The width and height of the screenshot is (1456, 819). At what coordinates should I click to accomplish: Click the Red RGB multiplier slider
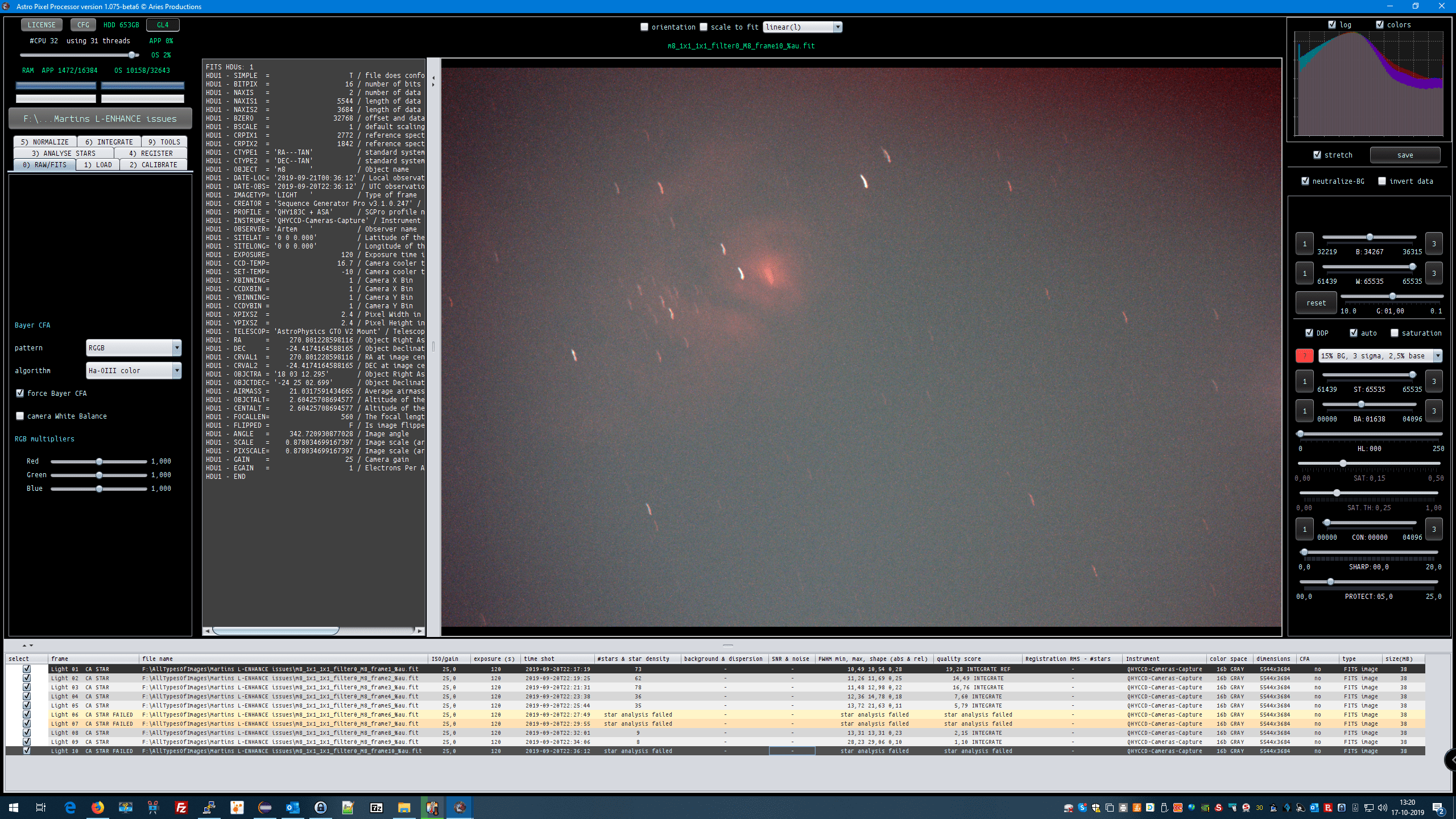point(99,461)
